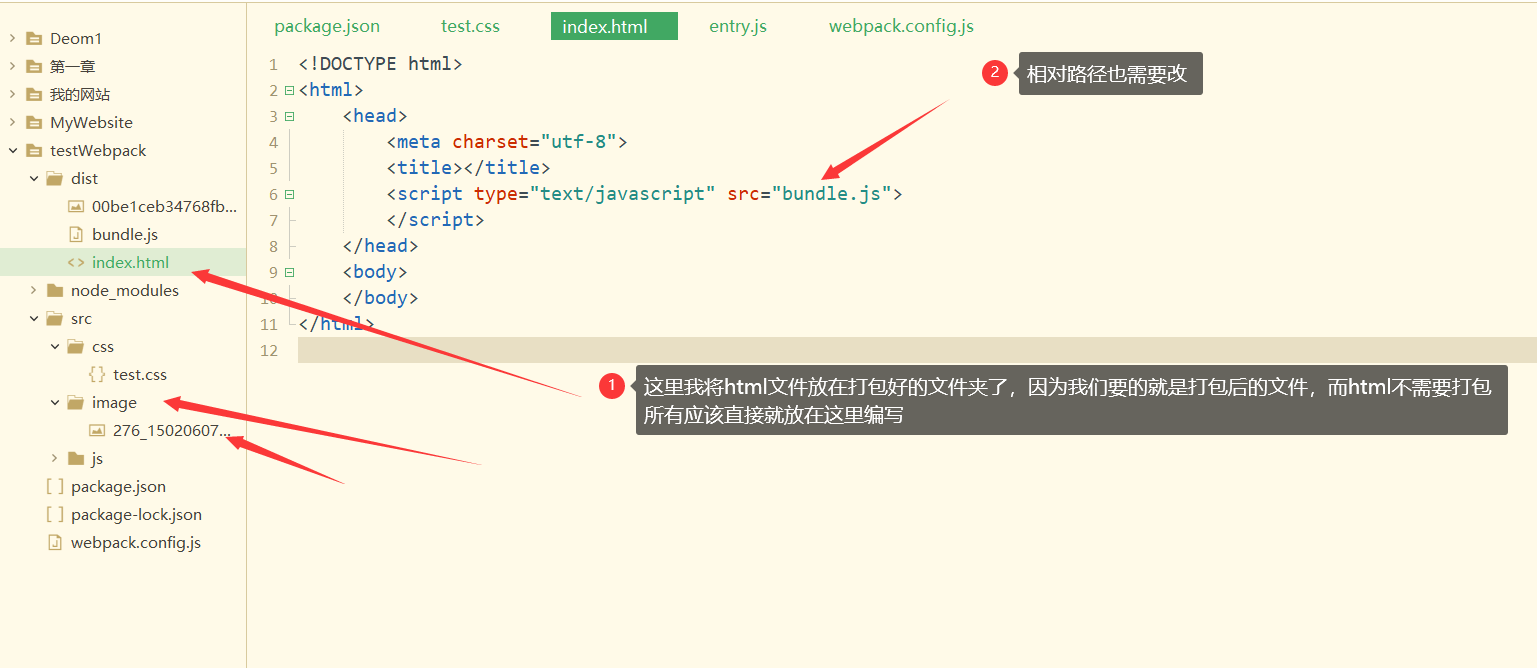Collapse the image folder chevron

point(54,402)
